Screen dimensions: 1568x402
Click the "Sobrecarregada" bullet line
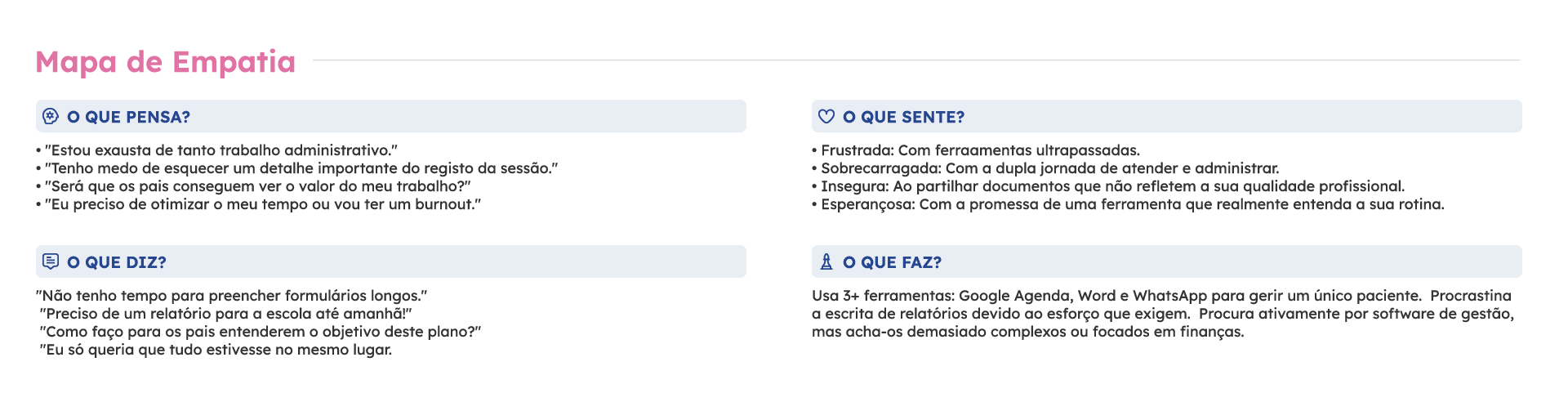(1049, 168)
